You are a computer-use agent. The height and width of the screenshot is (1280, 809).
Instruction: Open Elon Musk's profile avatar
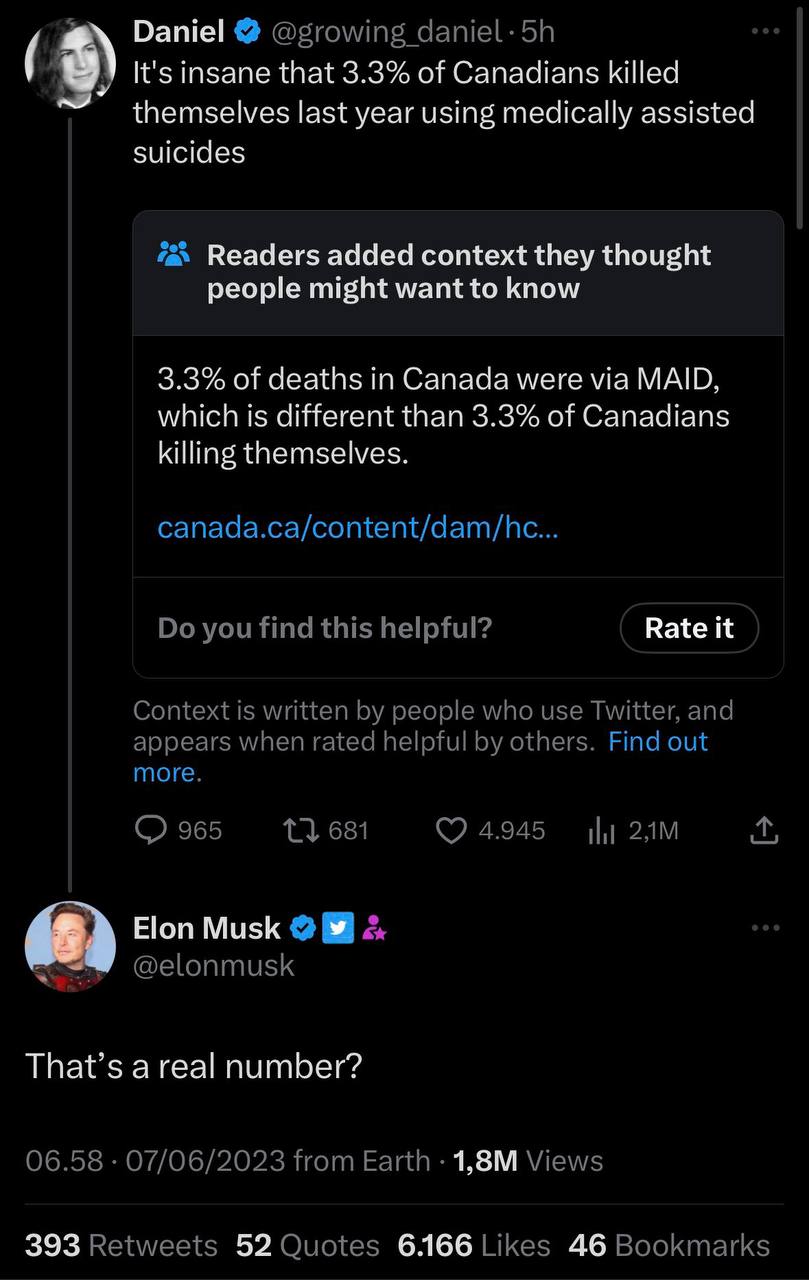pyautogui.click(x=69, y=946)
